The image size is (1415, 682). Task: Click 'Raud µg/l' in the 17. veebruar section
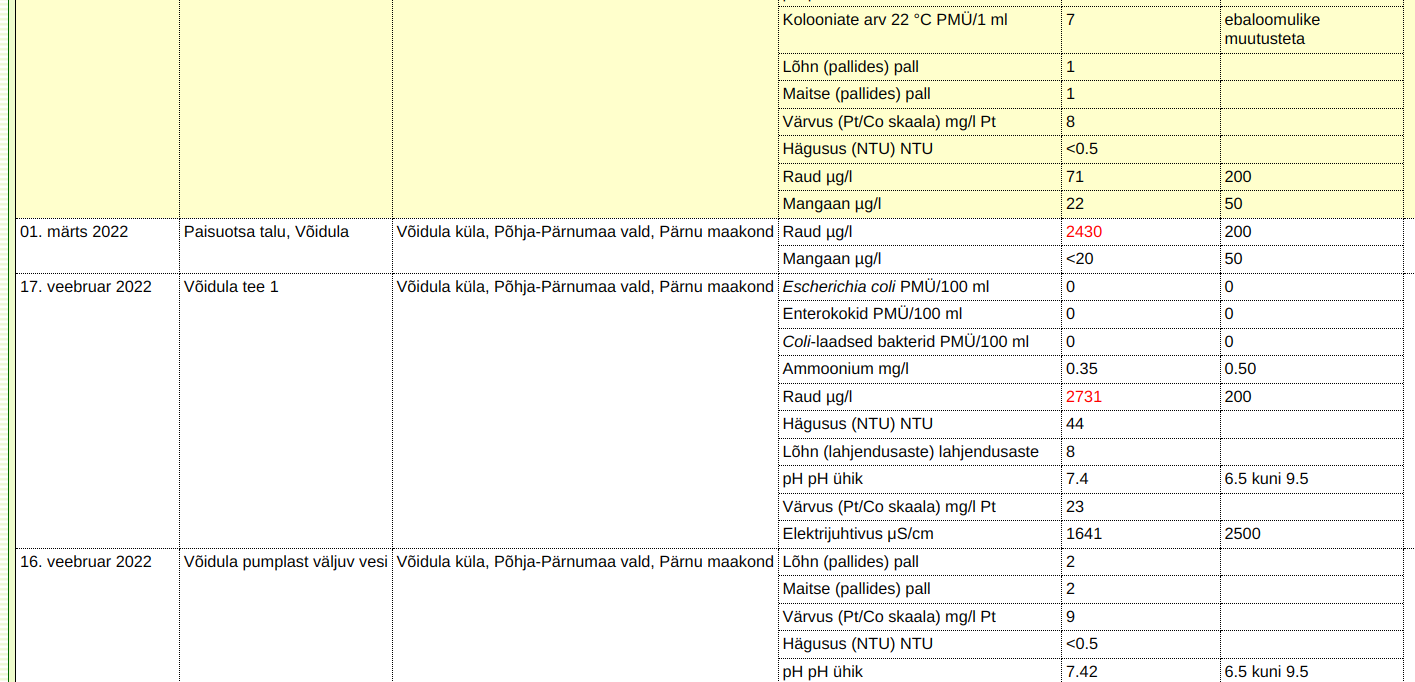click(920, 397)
